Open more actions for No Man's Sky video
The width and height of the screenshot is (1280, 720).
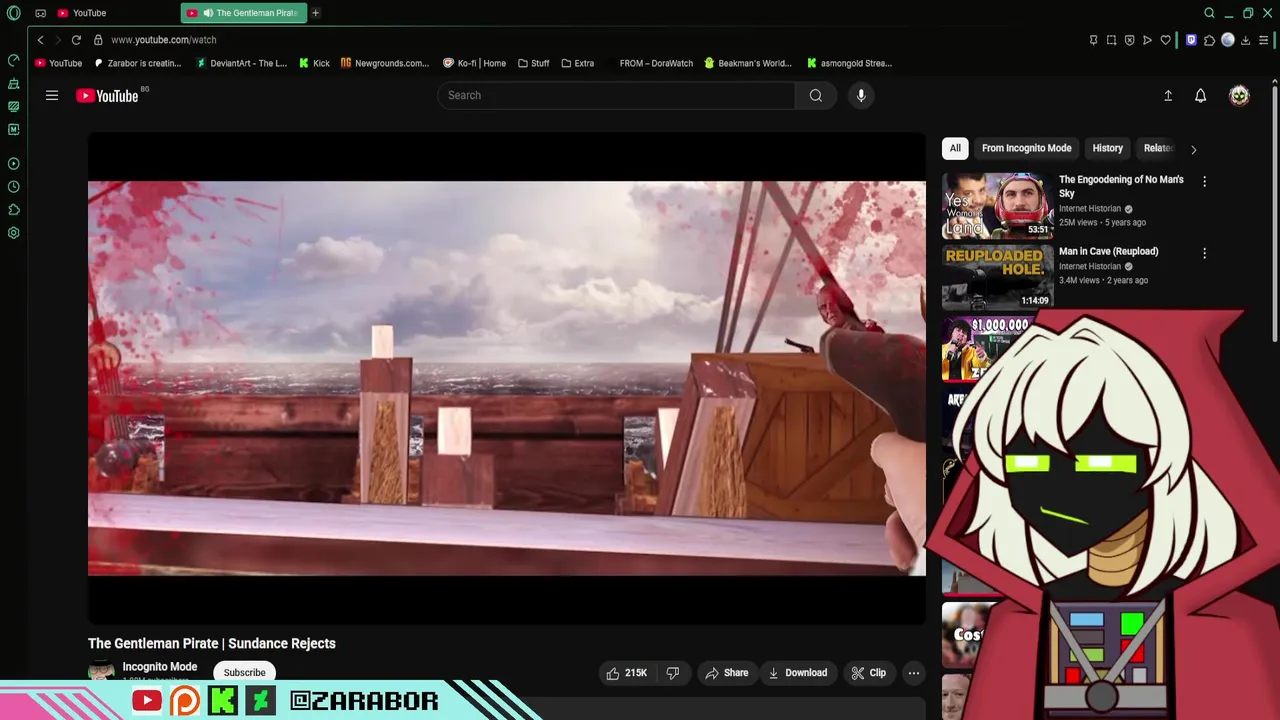(1204, 181)
